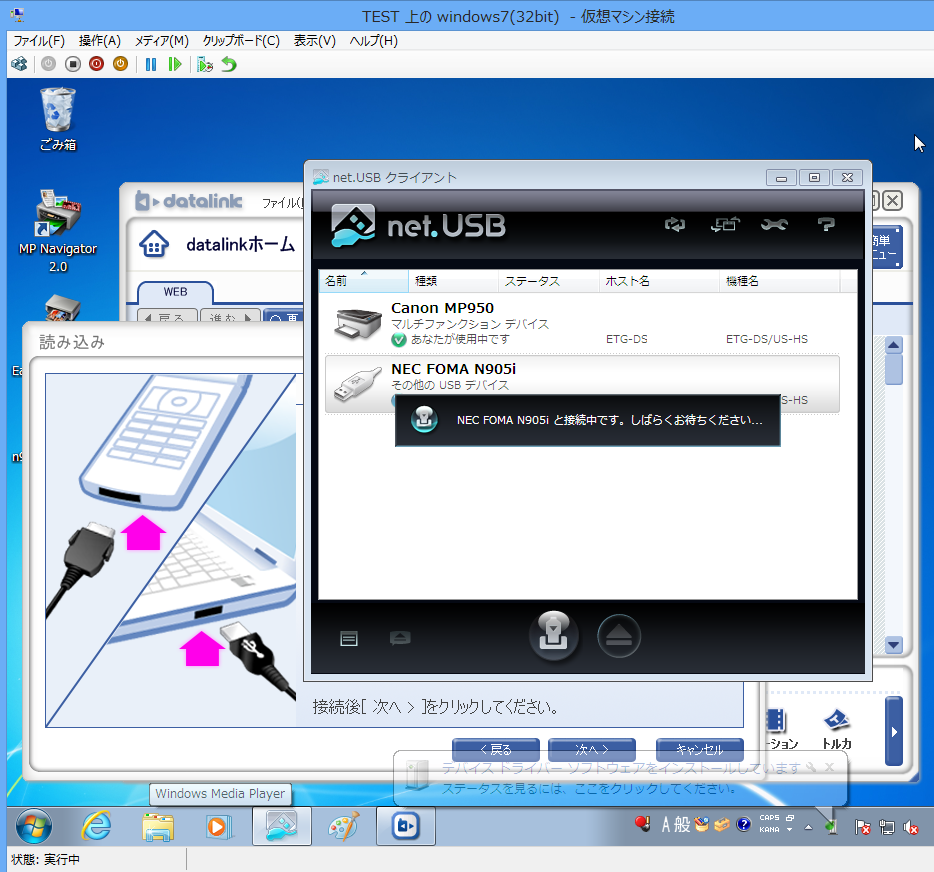Screen dimensions: 934x872
Task: Click the net.USB disconnect eject button
Action: 619,636
